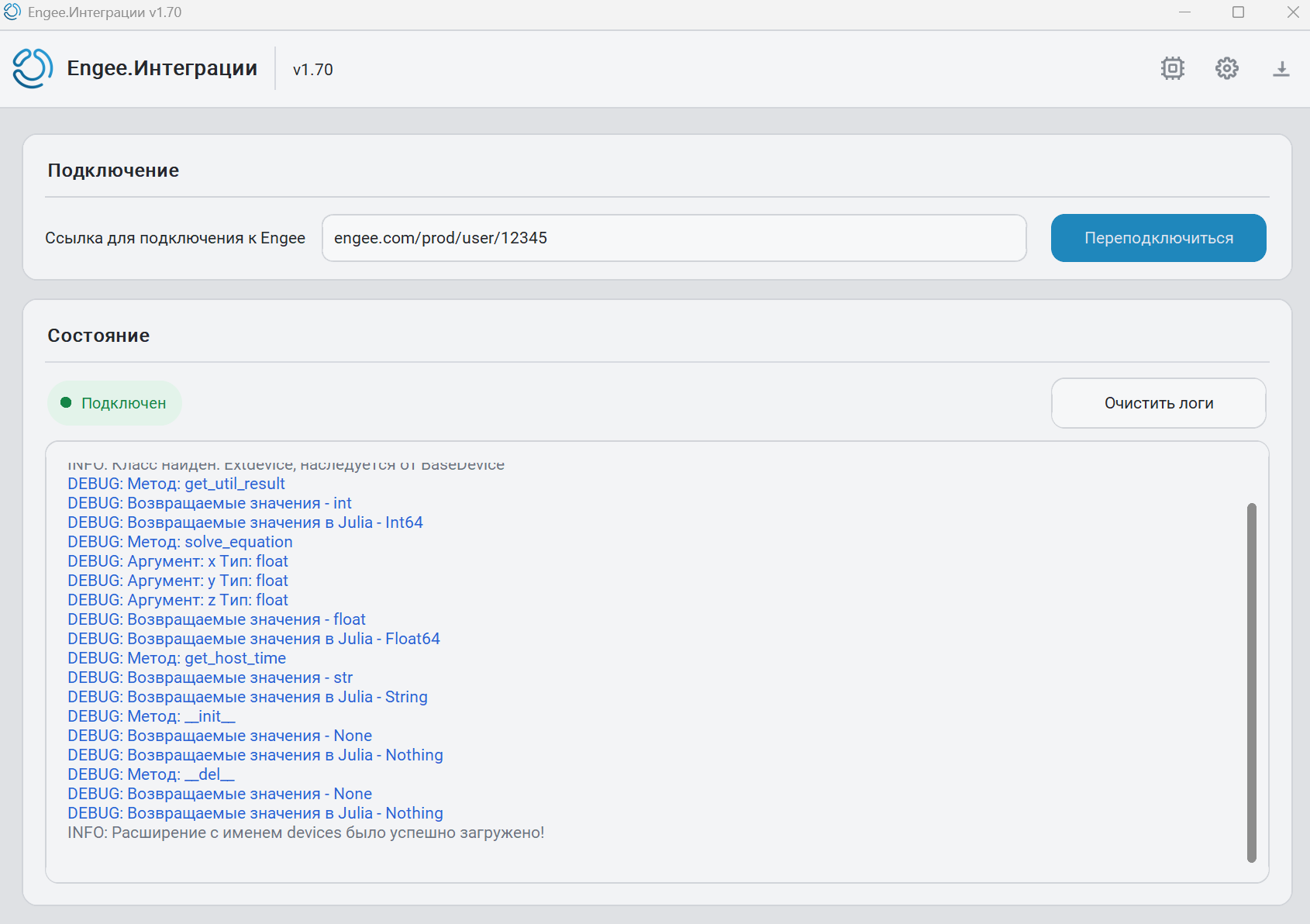Viewport: 1310px width, 924px height.
Task: Click the Engee.Интеграции header title
Action: (162, 68)
